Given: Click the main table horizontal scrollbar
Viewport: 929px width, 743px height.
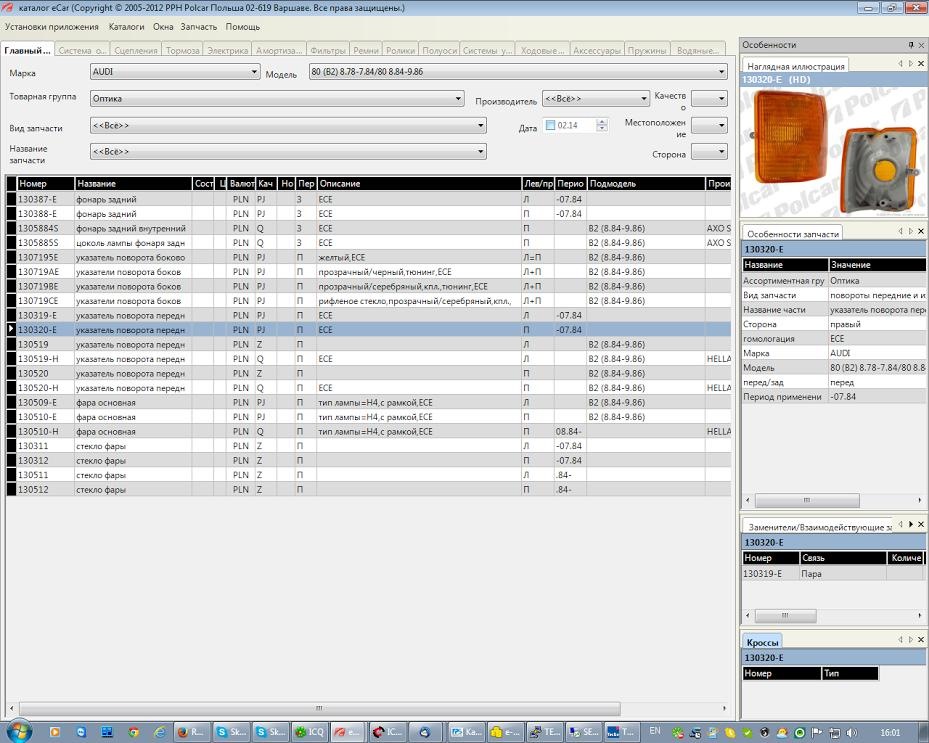Looking at the screenshot, I should tap(319, 708).
